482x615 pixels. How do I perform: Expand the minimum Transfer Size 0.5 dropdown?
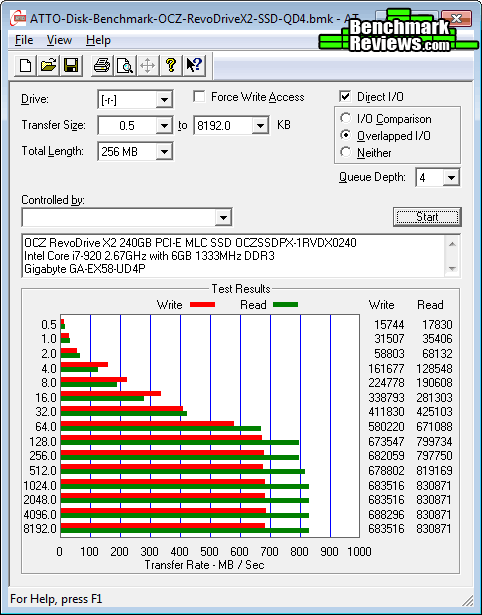coord(165,126)
